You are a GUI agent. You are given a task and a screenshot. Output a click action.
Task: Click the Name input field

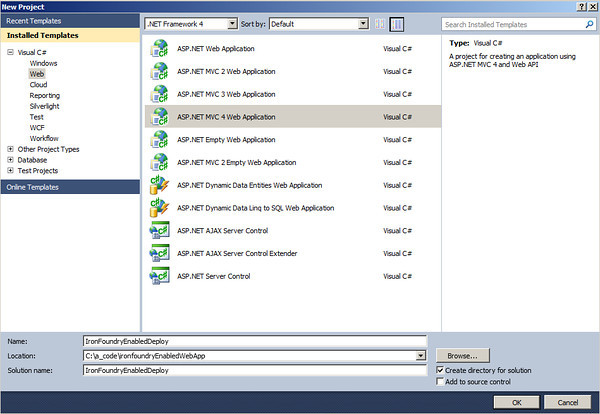point(254,341)
